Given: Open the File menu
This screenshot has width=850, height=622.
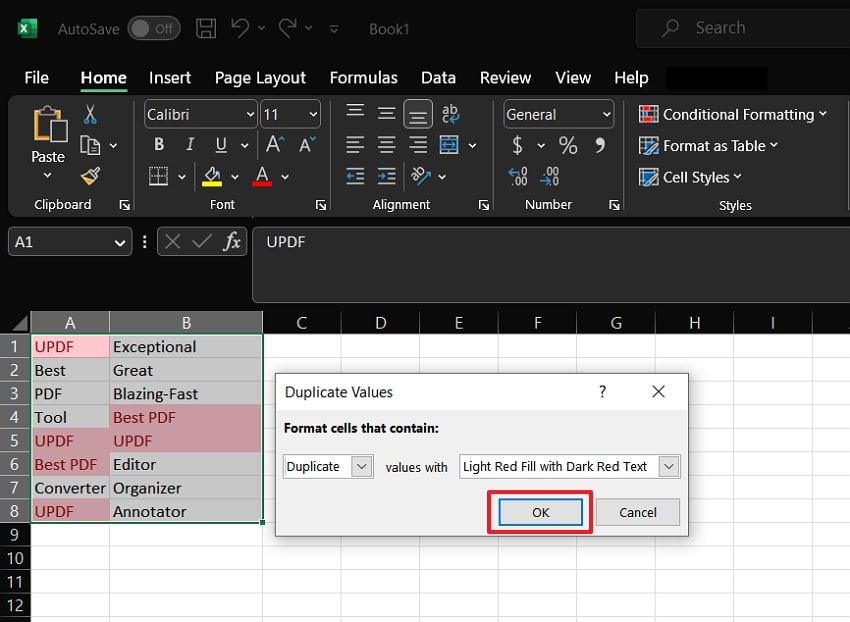Looking at the screenshot, I should 36,77.
